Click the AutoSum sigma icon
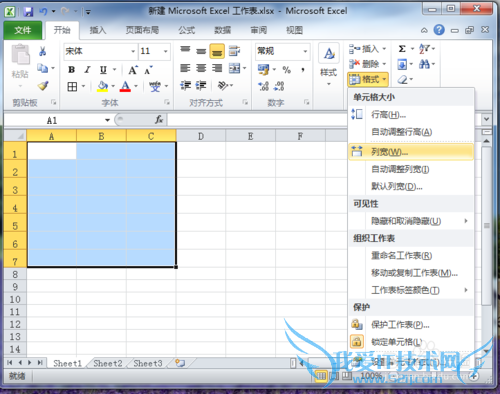 coord(402,49)
